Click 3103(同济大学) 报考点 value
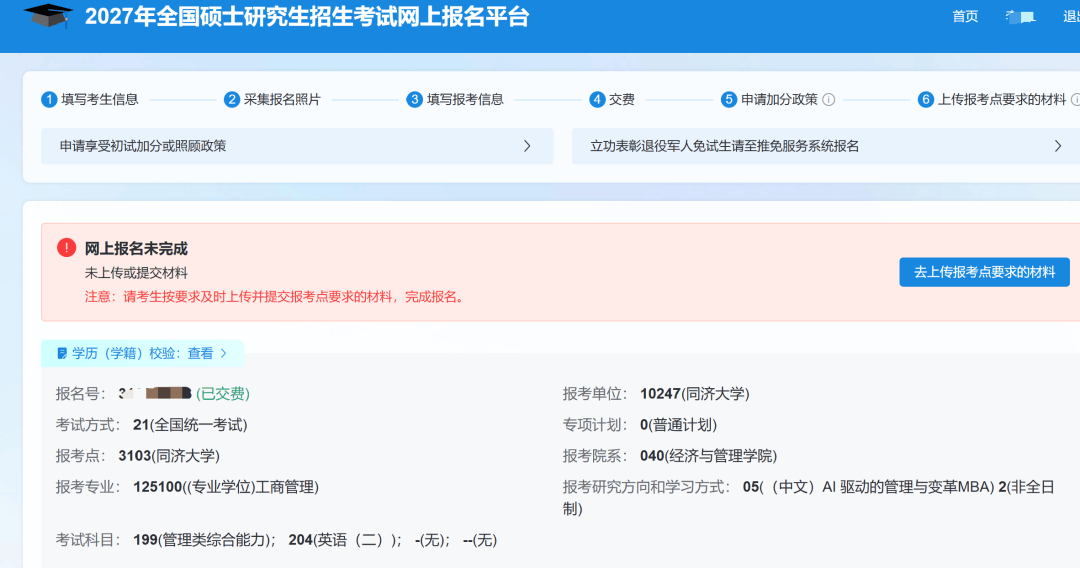 pos(169,456)
